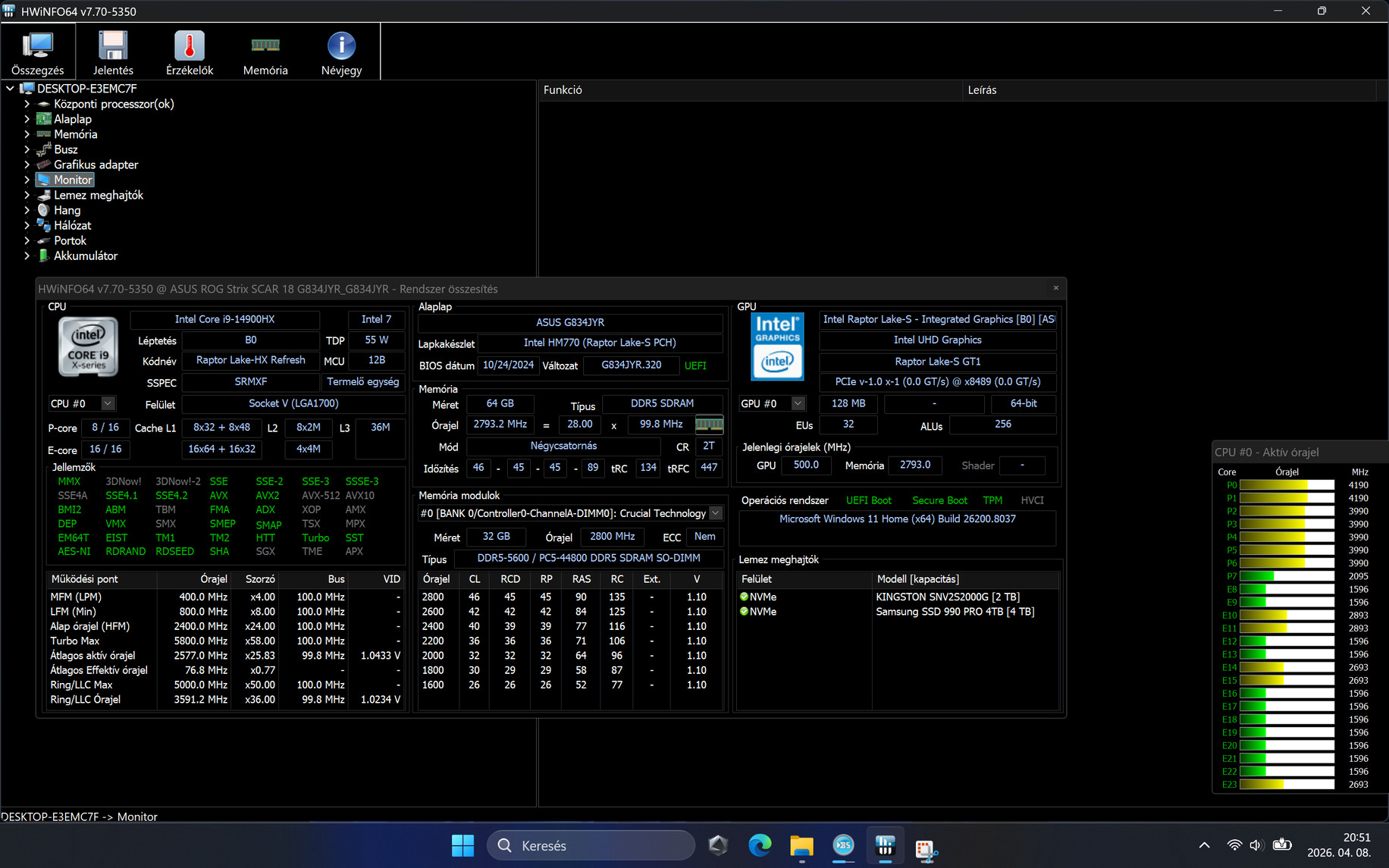Click the DDR5-5600 memory type field
The image size is (1389, 868).
tap(588, 558)
